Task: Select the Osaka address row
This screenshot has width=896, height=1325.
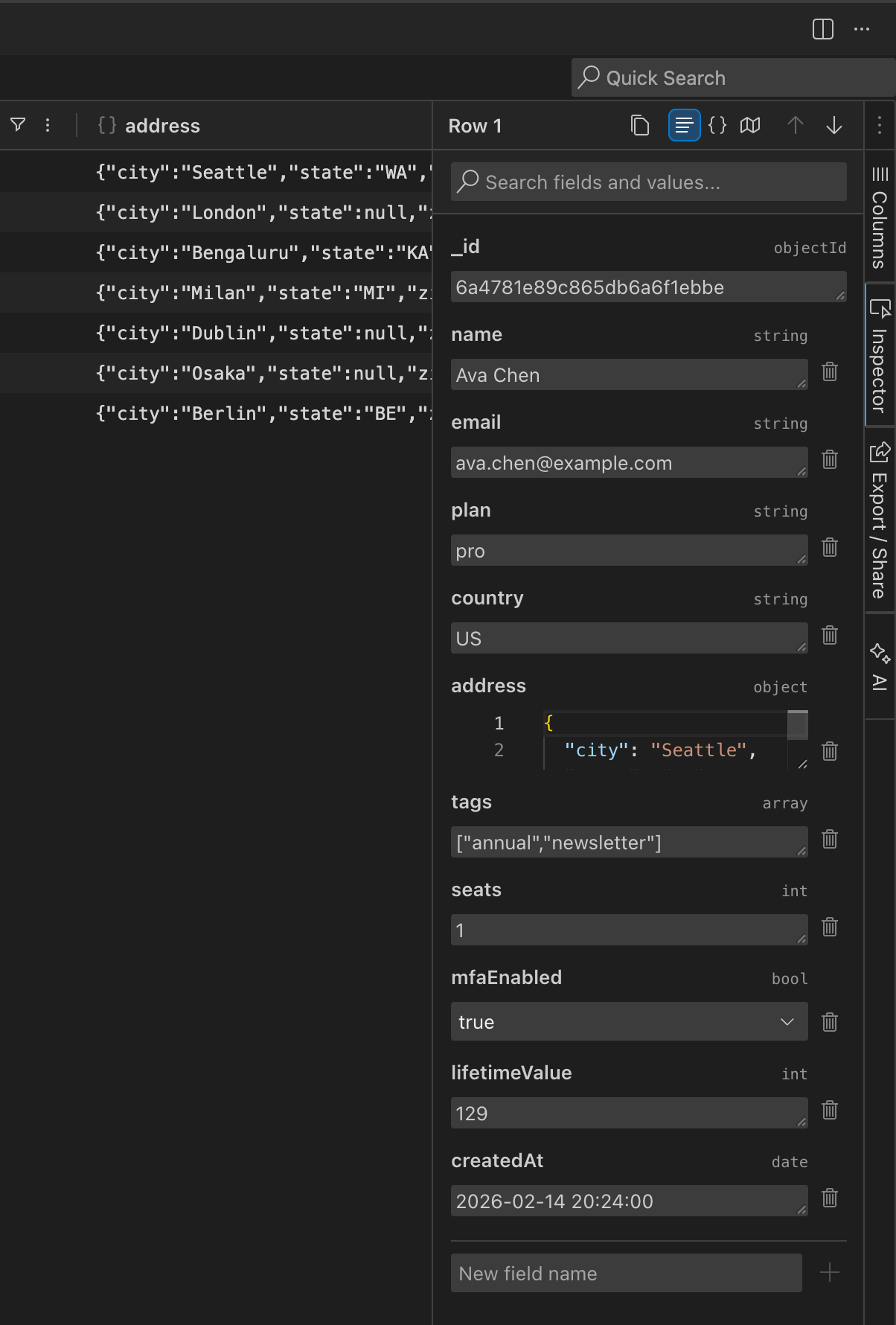Action: coord(216,373)
